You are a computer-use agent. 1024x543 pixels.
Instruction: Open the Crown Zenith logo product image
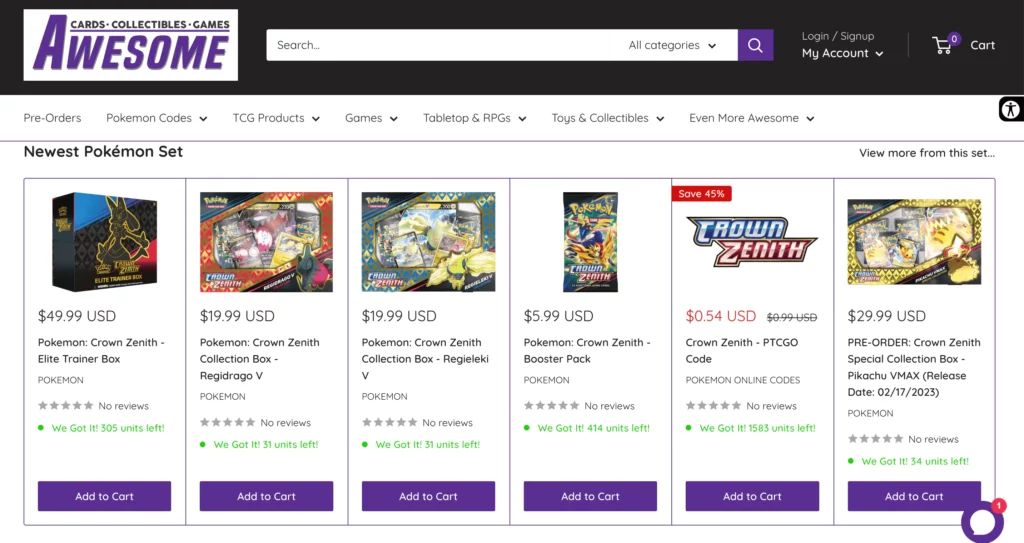pyautogui.click(x=752, y=242)
